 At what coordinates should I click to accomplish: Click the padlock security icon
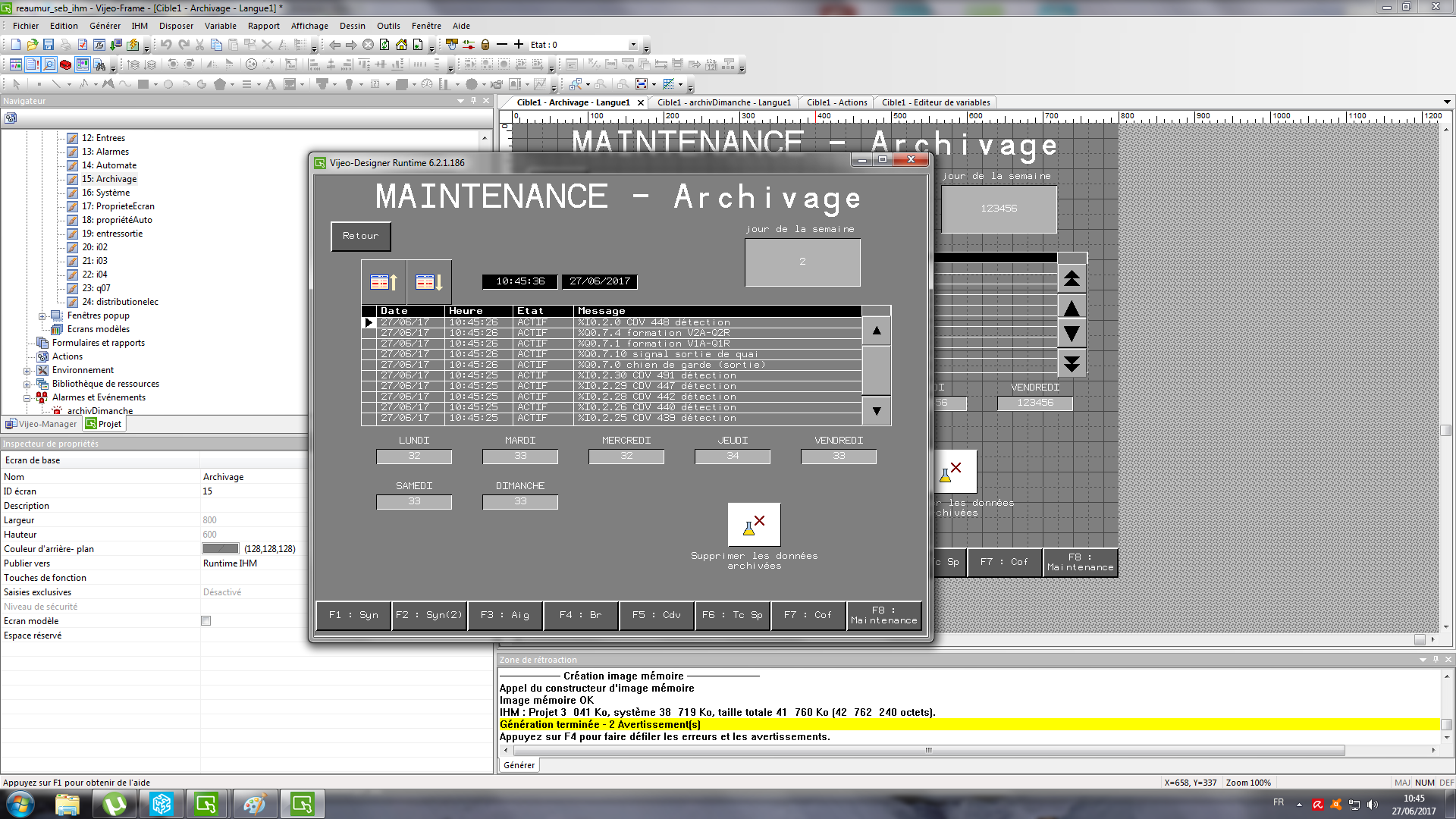(x=485, y=45)
